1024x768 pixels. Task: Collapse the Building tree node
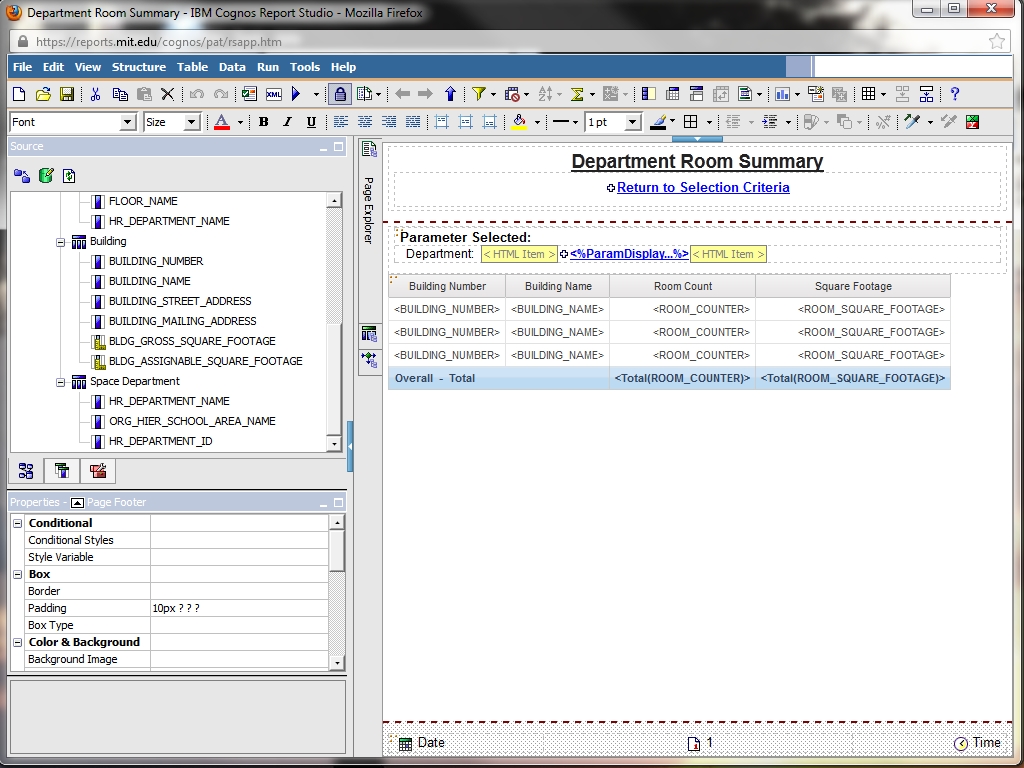click(x=61, y=241)
